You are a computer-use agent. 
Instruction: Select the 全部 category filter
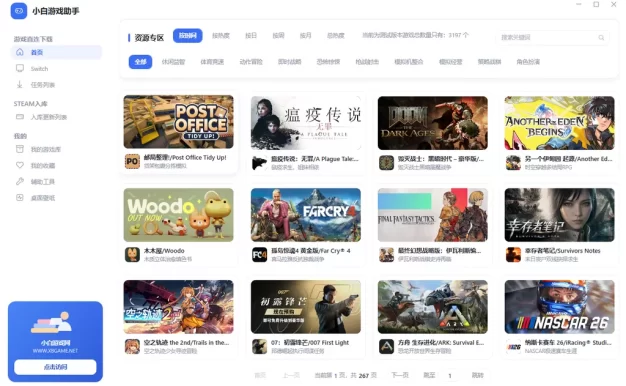click(x=141, y=62)
